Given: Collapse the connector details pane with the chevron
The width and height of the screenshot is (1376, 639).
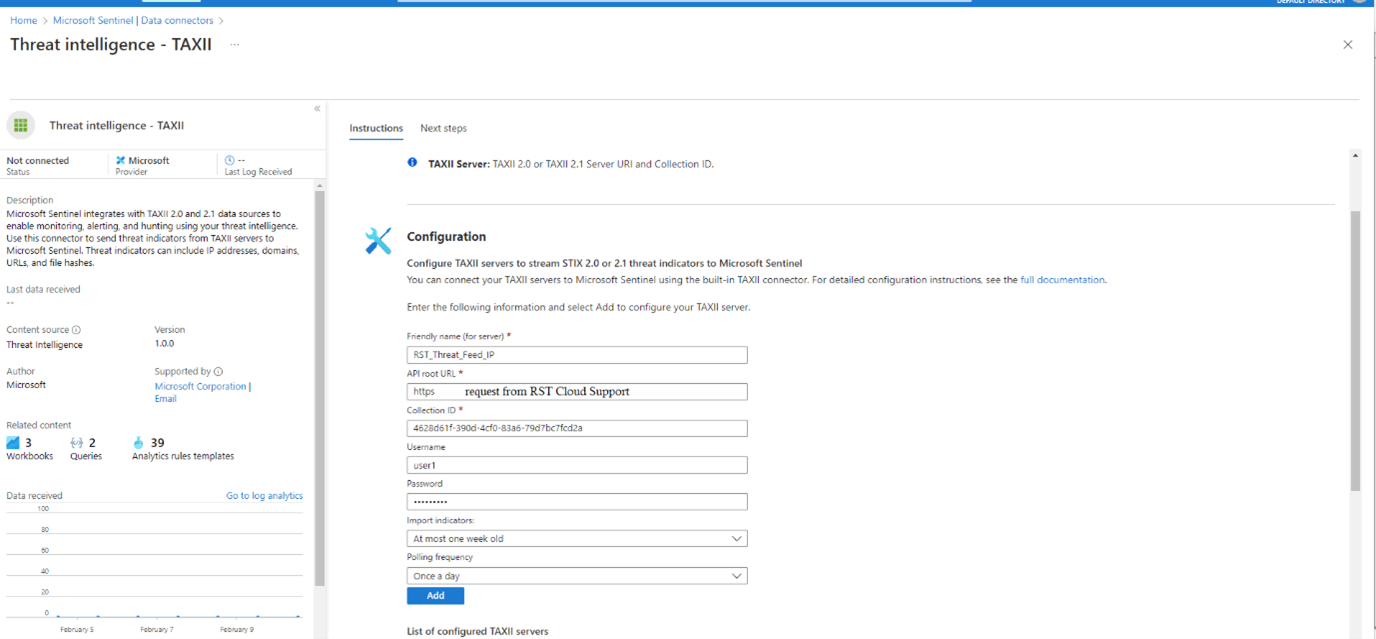Looking at the screenshot, I should (x=317, y=108).
